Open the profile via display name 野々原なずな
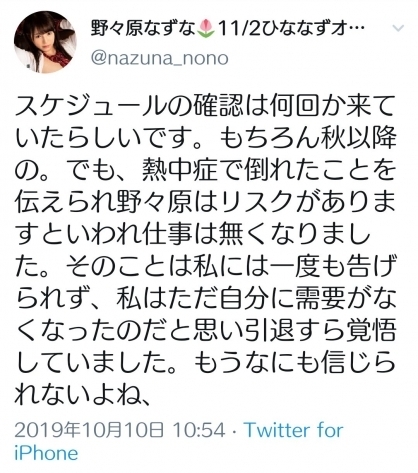Image resolution: width=418 pixels, height=473 pixels. point(144,28)
